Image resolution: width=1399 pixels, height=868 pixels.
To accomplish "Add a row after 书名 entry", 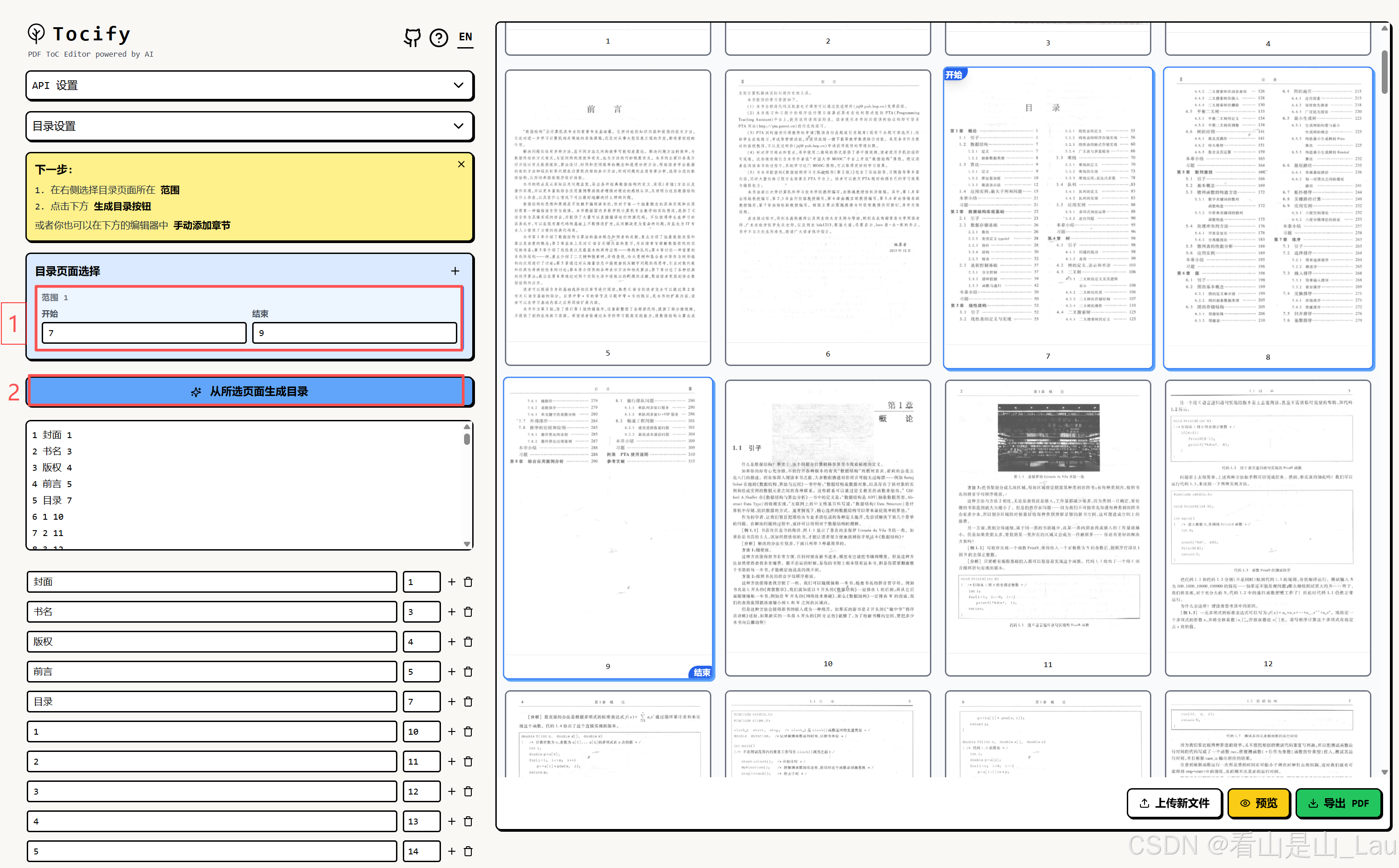I will (452, 612).
